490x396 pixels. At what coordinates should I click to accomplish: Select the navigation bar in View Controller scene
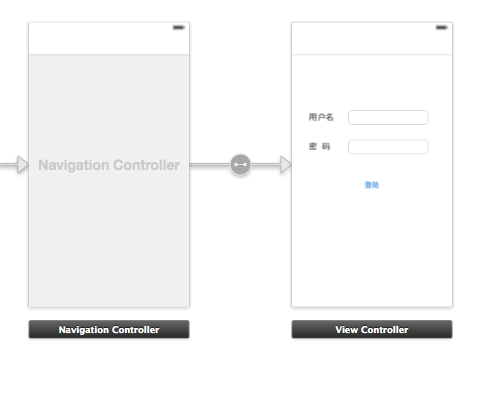tap(372, 43)
